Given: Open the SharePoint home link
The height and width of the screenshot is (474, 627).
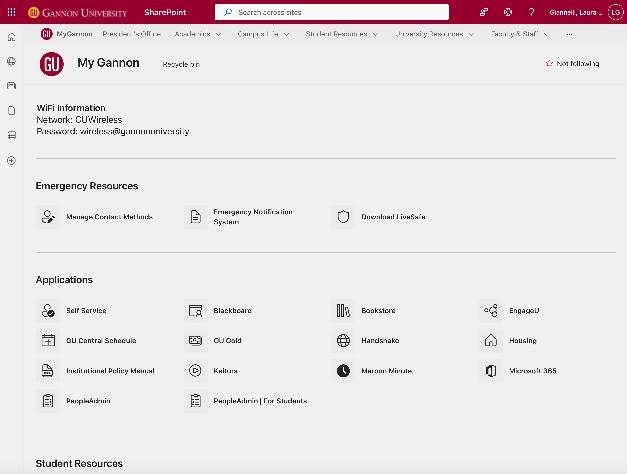Looking at the screenshot, I should click(x=165, y=12).
